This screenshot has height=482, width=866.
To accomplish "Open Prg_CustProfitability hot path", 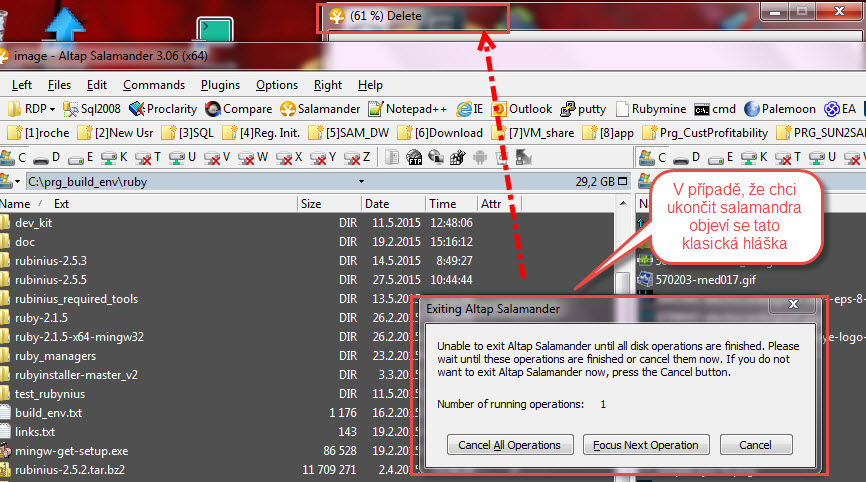I will pos(705,133).
